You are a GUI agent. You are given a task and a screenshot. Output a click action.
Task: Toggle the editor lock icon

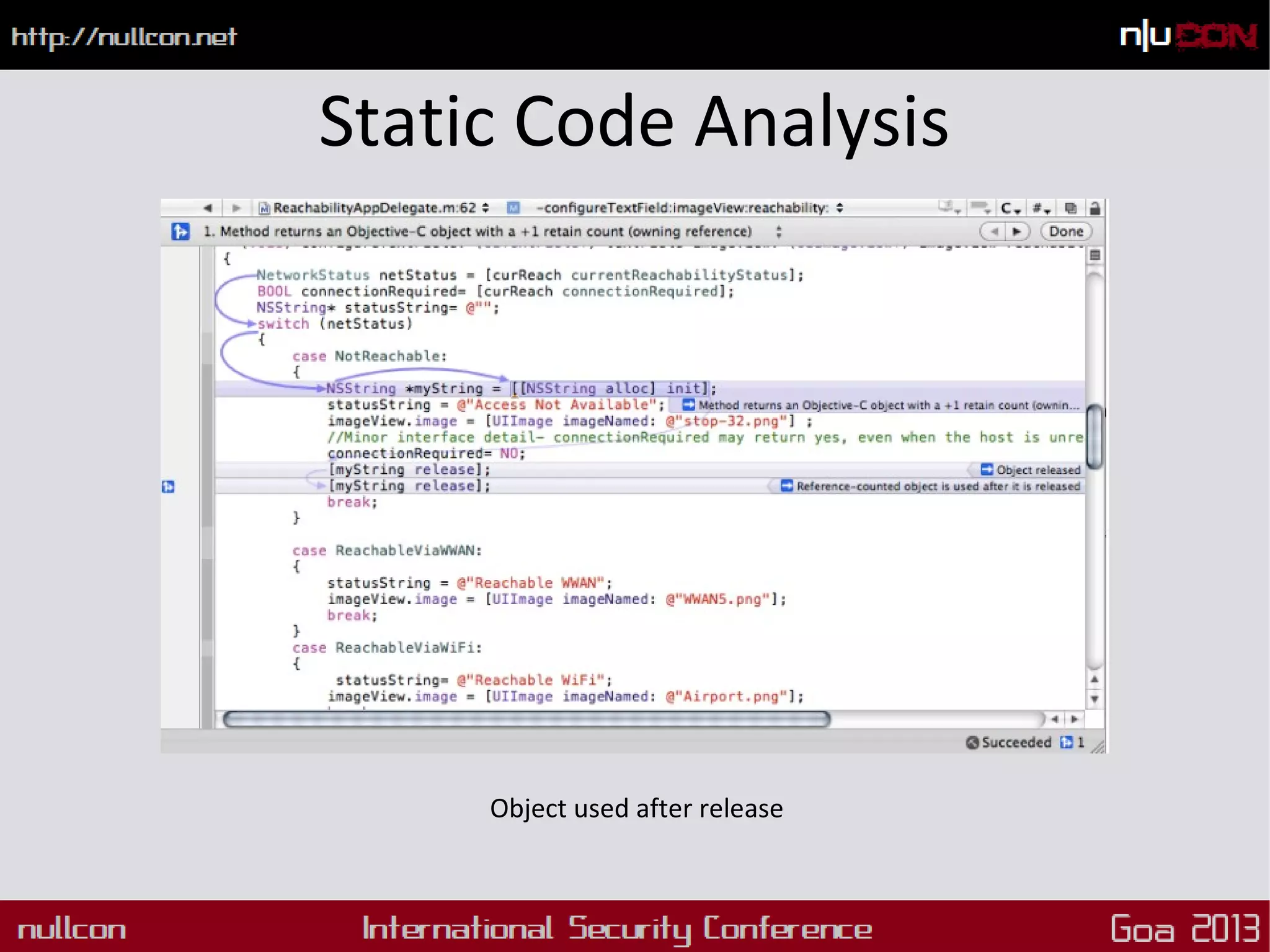(1095, 208)
